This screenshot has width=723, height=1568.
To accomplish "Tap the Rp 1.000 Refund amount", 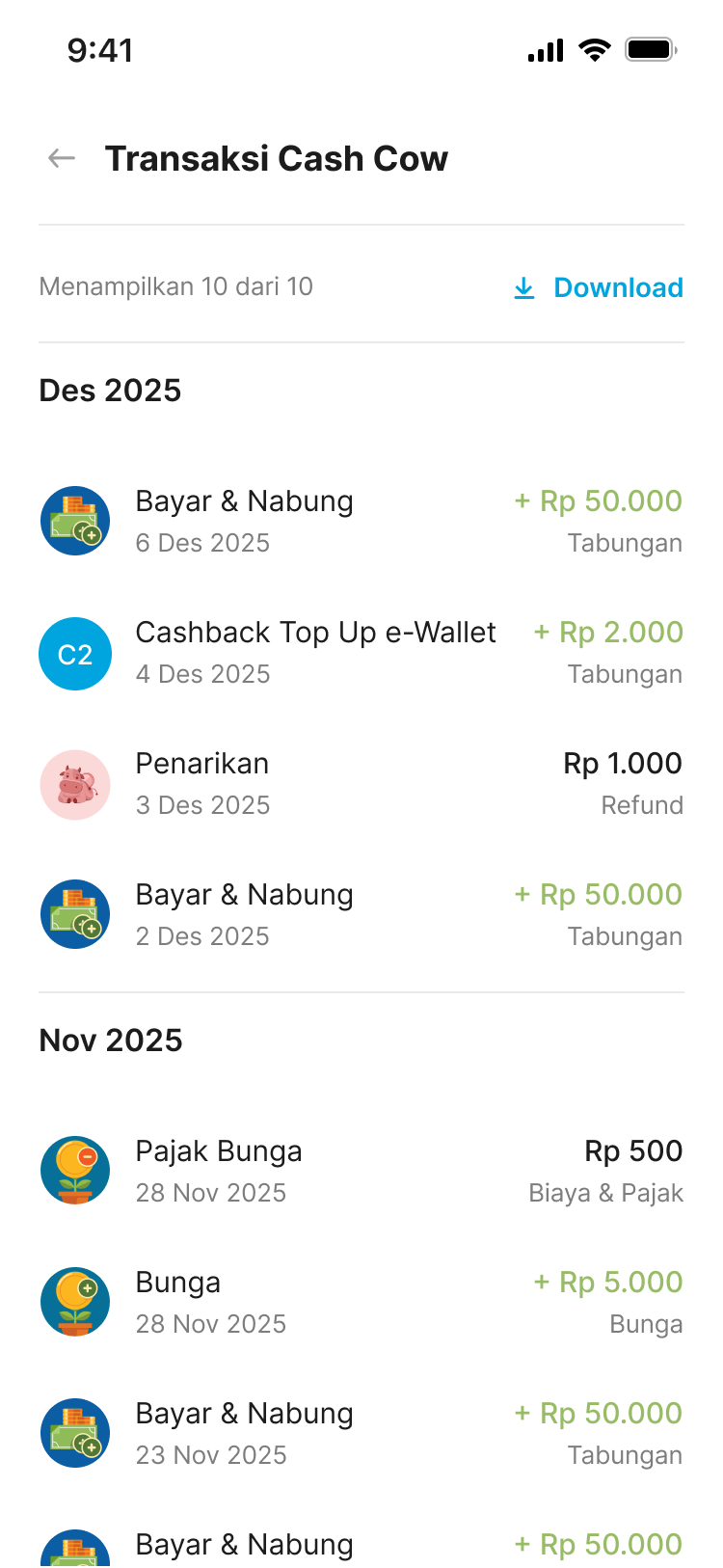I will point(623,764).
